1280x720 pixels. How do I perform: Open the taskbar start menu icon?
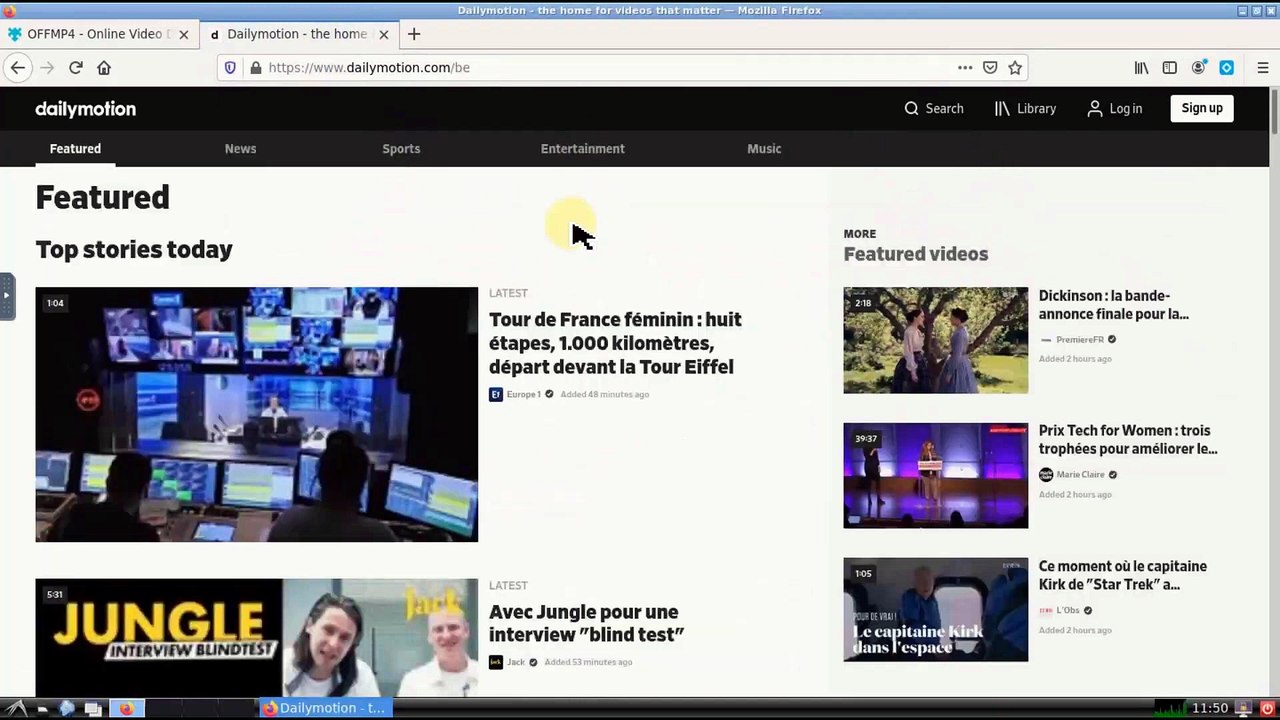pyautogui.click(x=17, y=708)
